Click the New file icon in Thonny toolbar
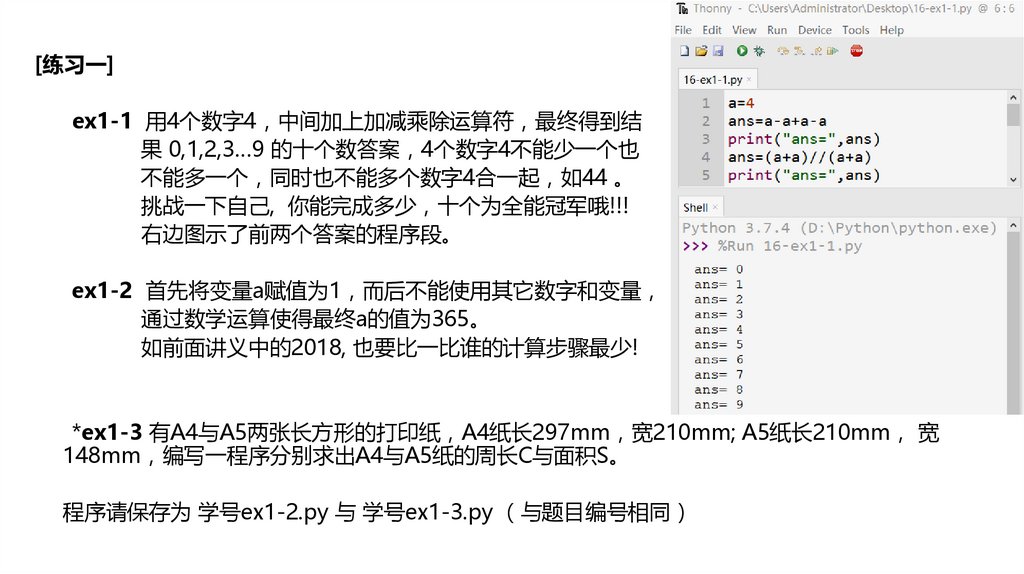The image size is (1024, 574). 684,51
